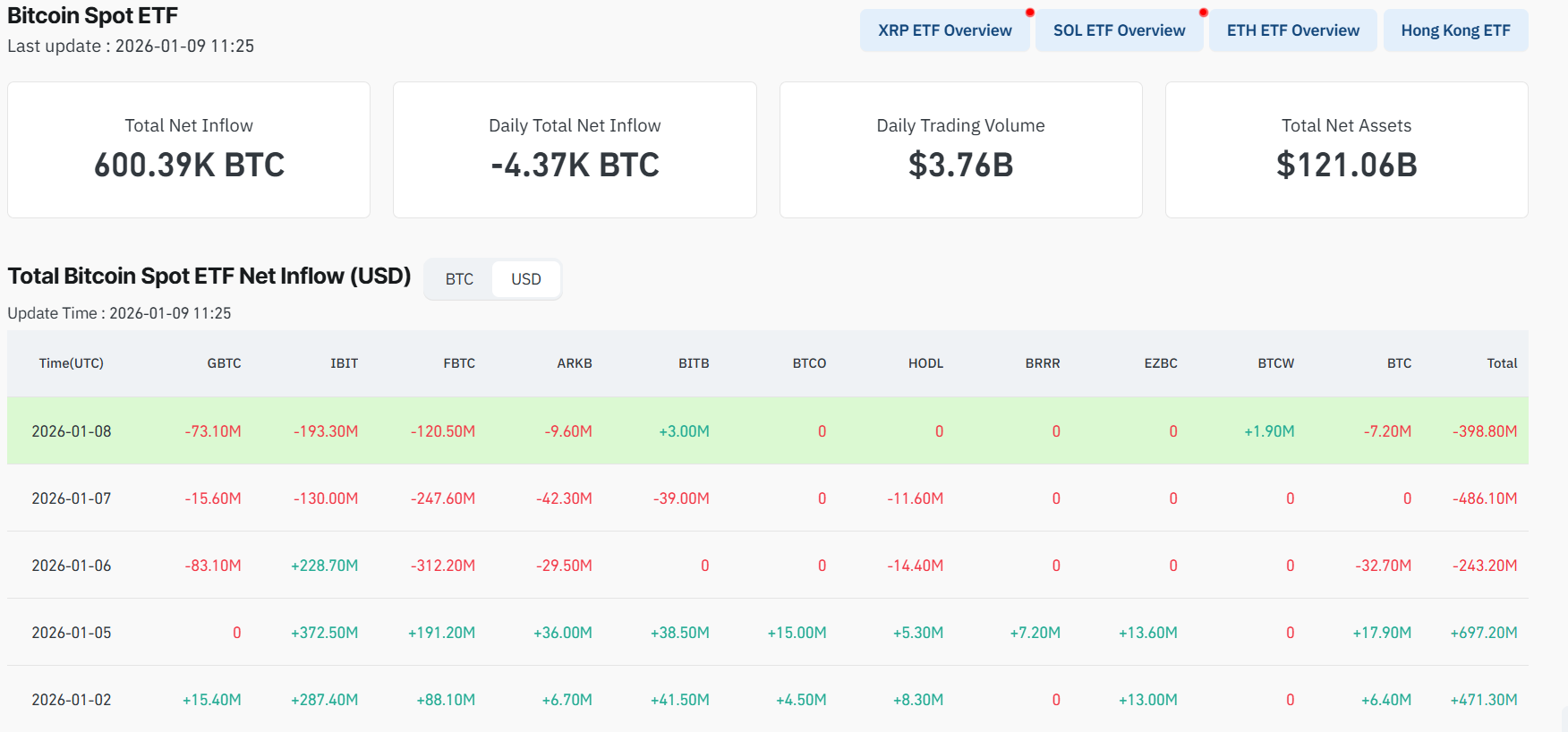The image size is (1568, 732).
Task: Select the USD unit toggle
Action: (526, 279)
